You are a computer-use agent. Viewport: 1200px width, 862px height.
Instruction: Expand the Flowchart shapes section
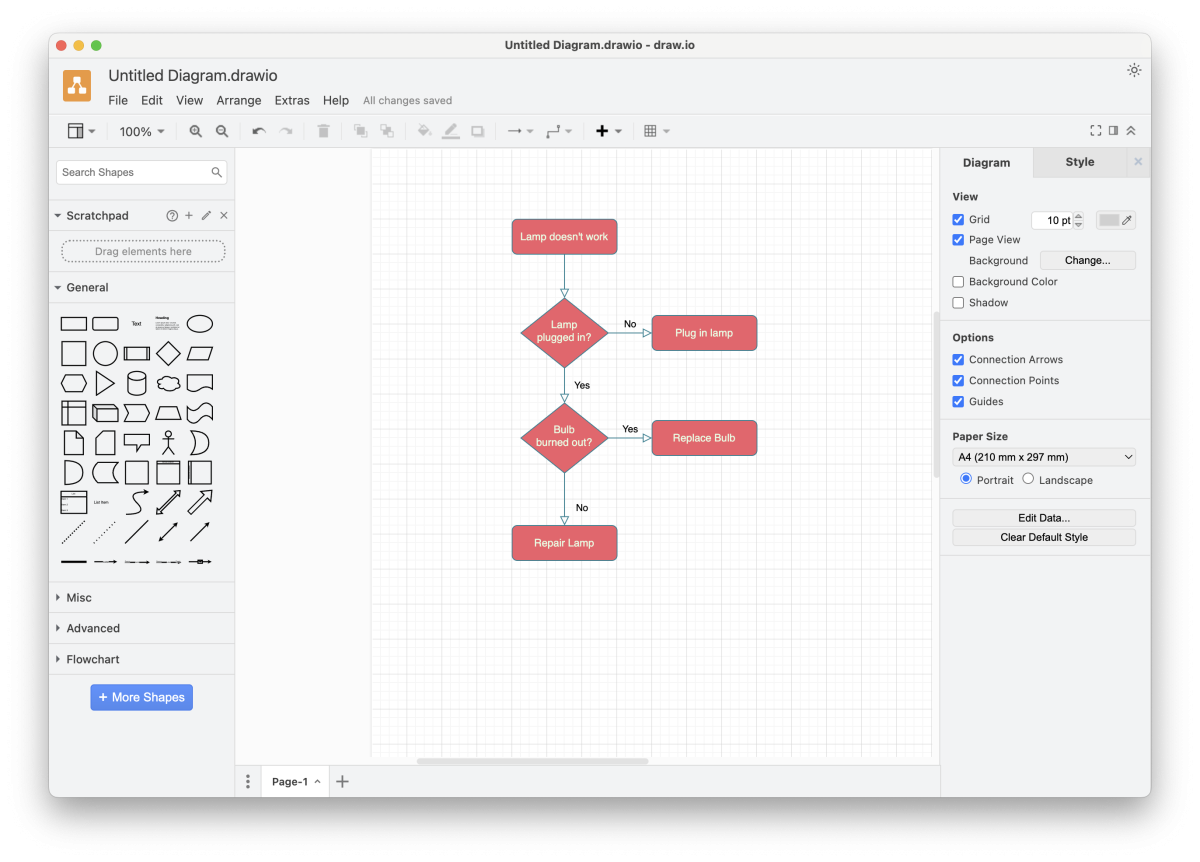pos(93,660)
